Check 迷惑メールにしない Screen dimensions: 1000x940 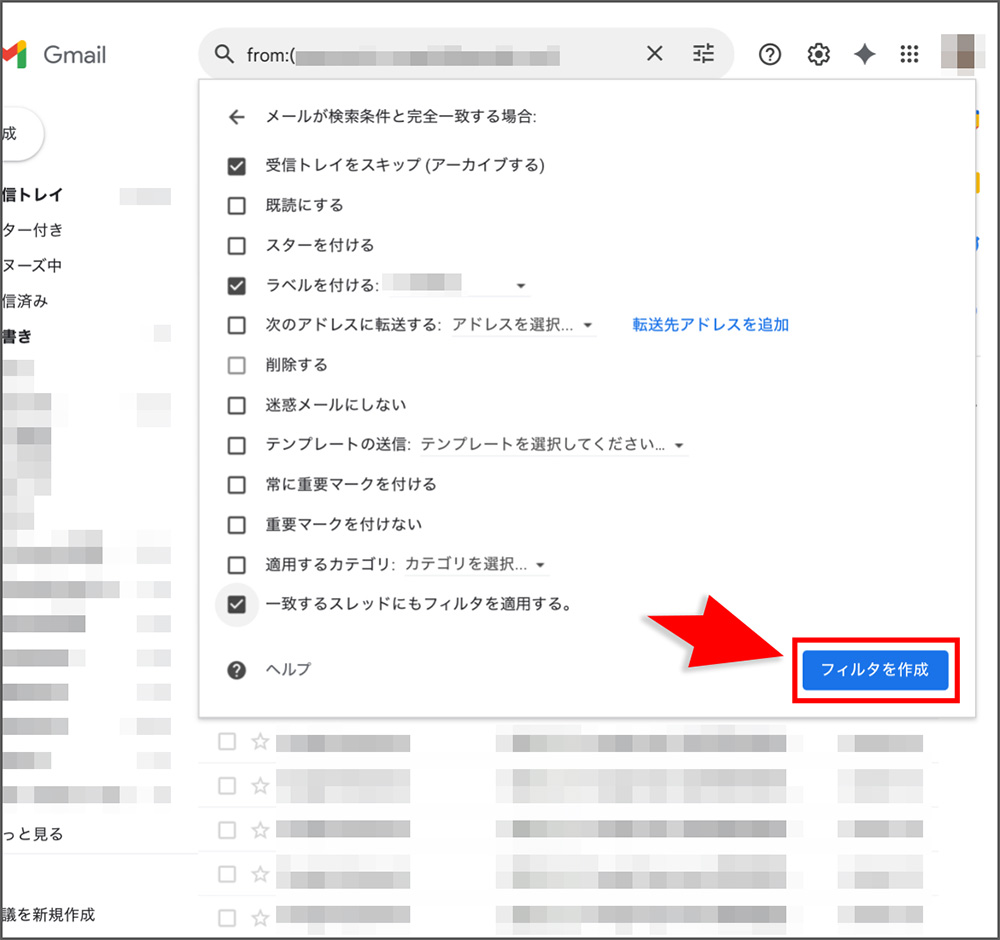237,406
